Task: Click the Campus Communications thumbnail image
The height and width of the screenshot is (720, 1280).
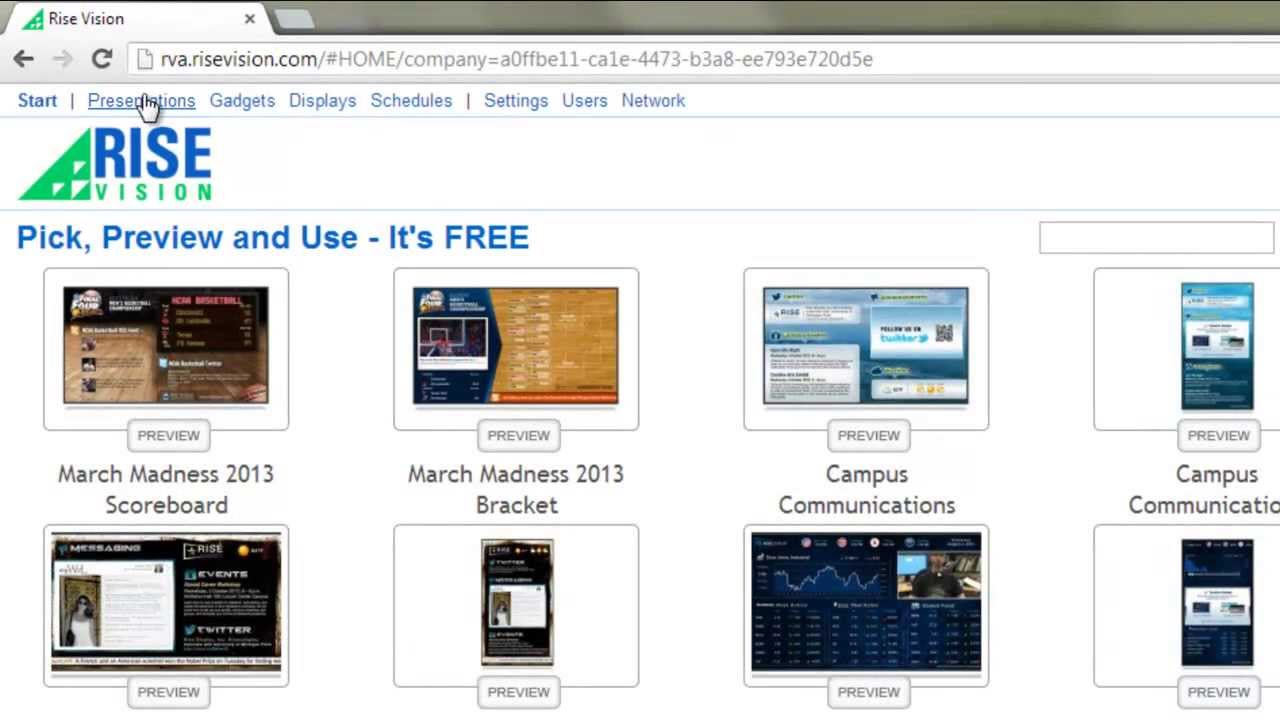Action: (866, 345)
